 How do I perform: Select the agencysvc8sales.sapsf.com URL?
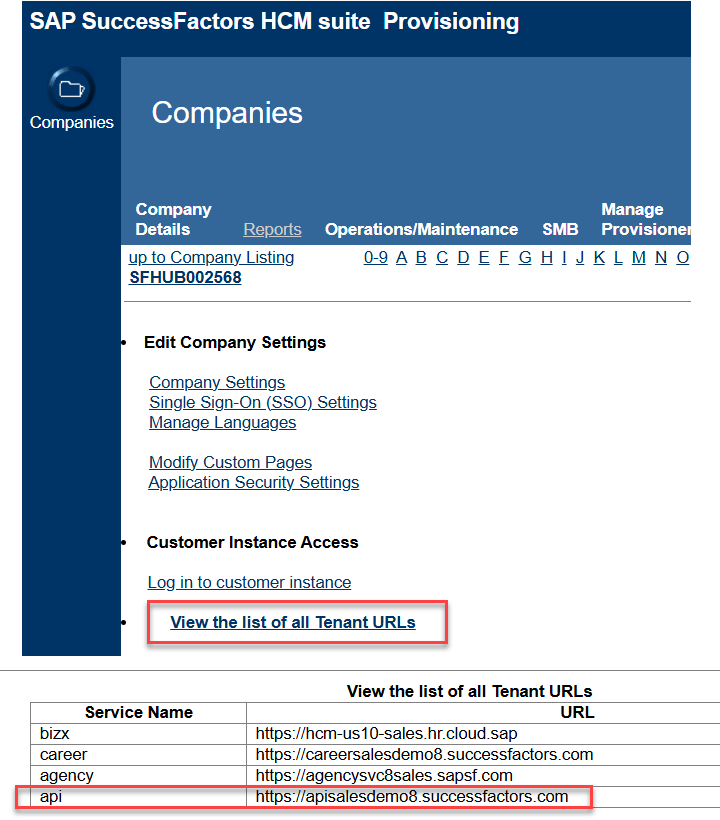tap(384, 776)
